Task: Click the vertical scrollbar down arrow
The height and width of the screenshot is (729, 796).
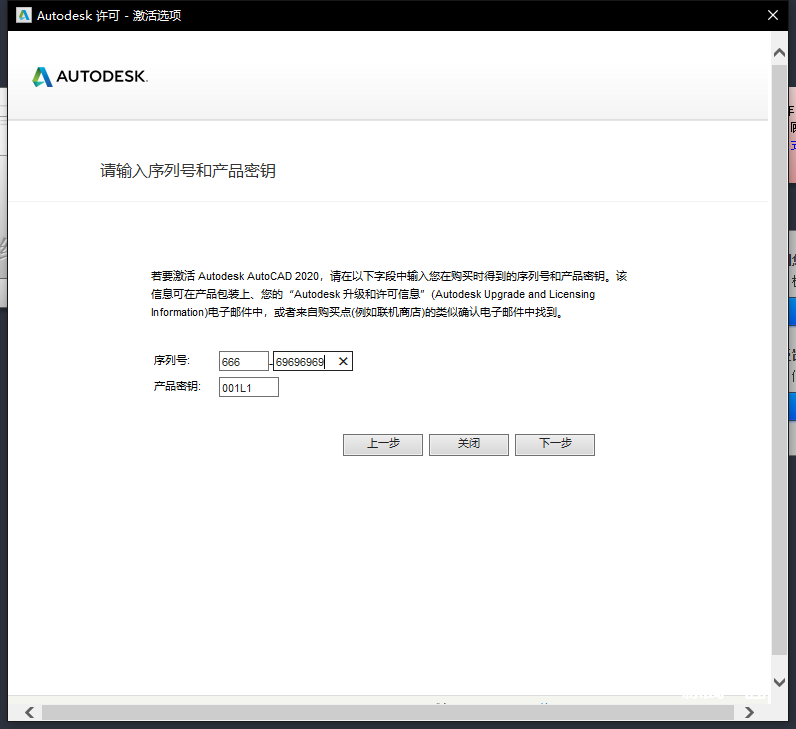Action: (779, 682)
